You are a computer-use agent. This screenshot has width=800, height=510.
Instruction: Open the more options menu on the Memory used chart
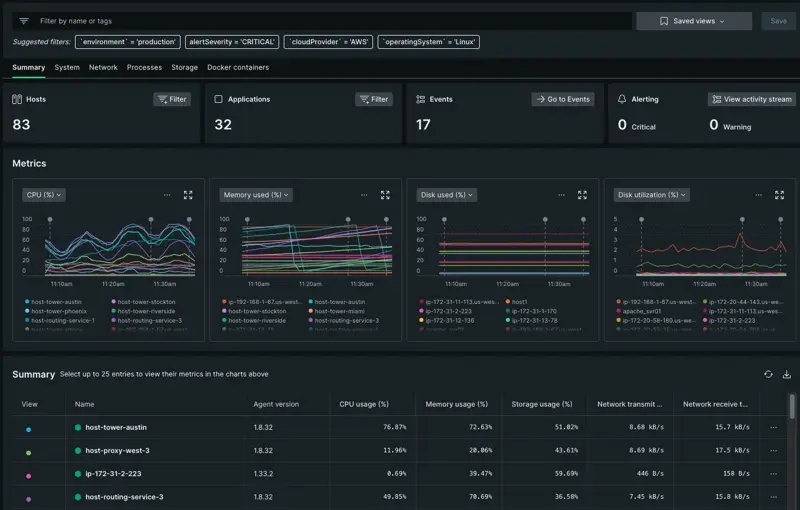point(364,195)
